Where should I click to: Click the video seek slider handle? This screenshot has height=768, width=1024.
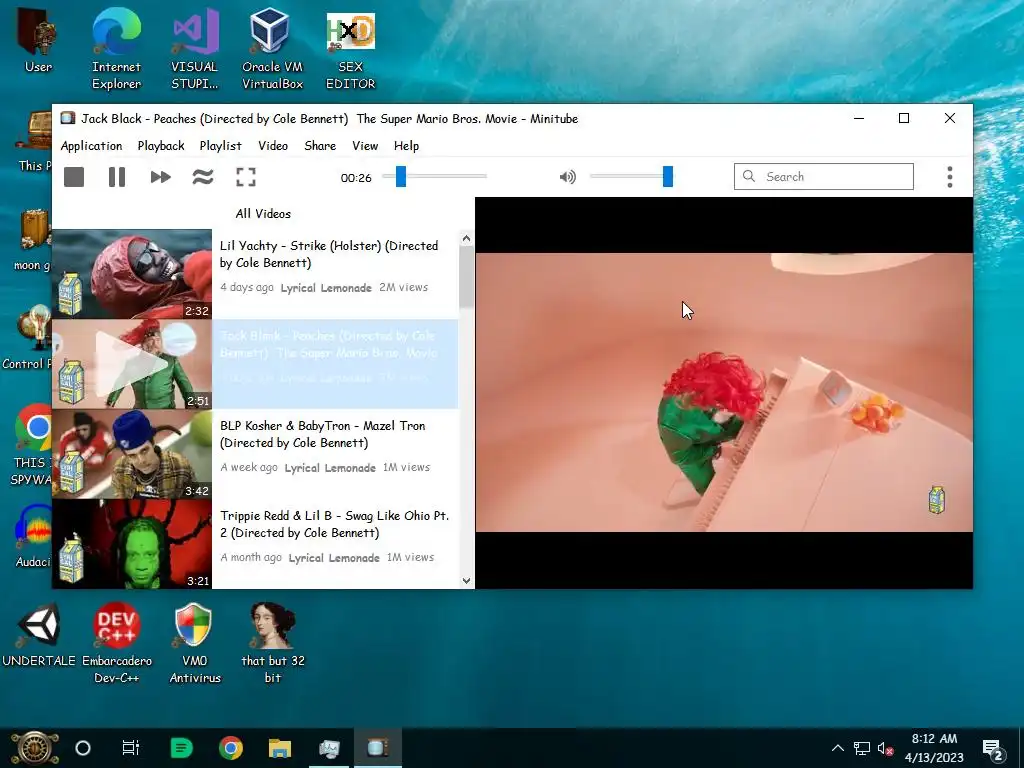[x=401, y=176]
